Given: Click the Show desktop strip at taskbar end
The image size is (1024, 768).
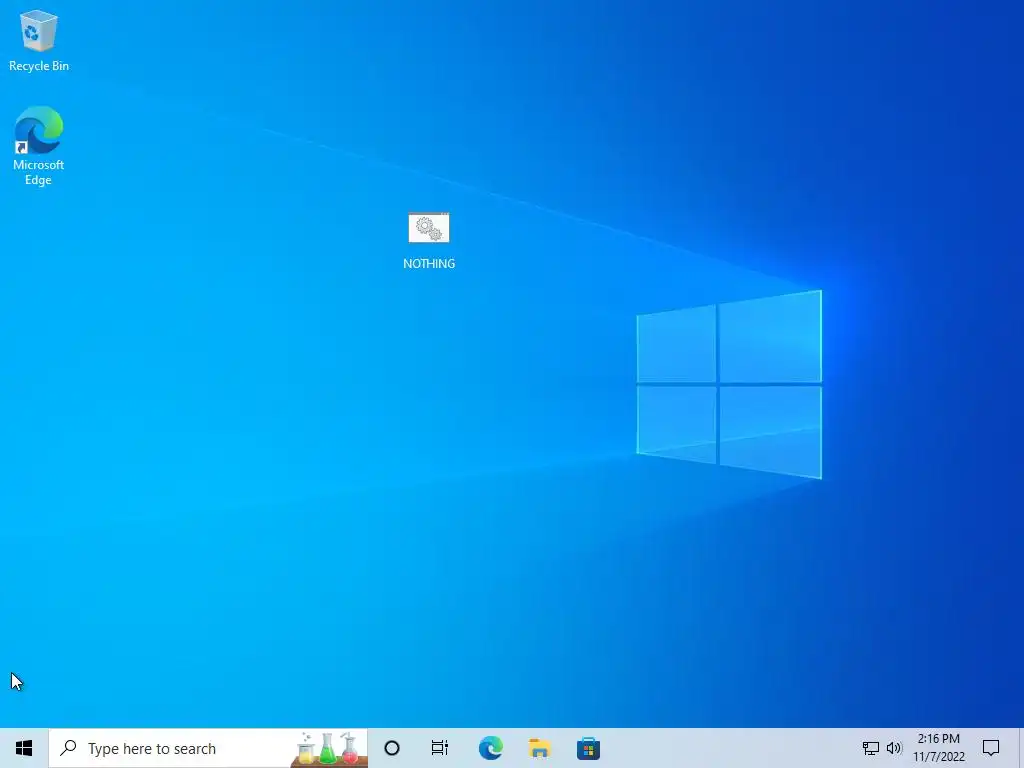Looking at the screenshot, I should pyautogui.click(x=1021, y=748).
